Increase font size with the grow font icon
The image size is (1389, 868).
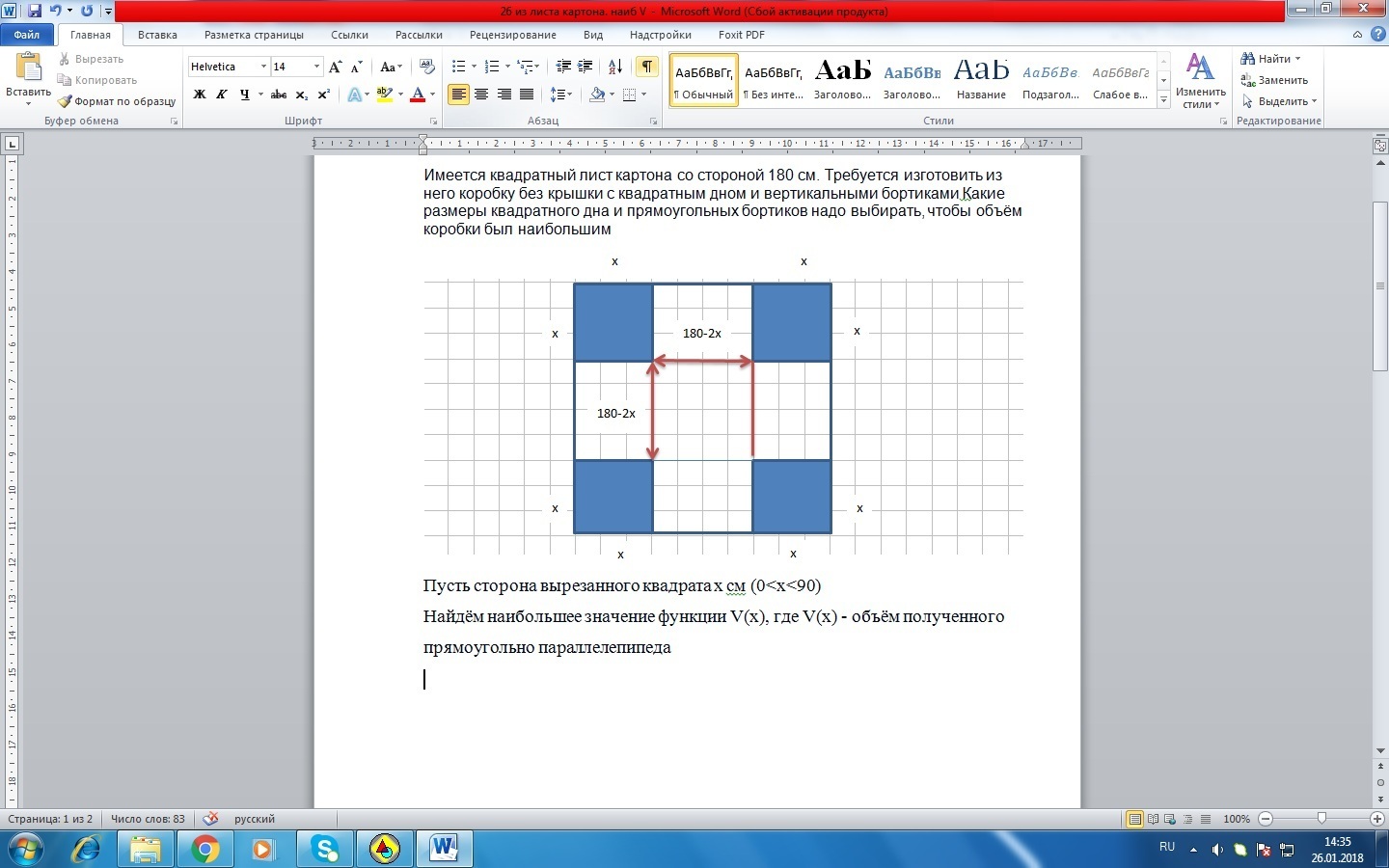[x=335, y=67]
